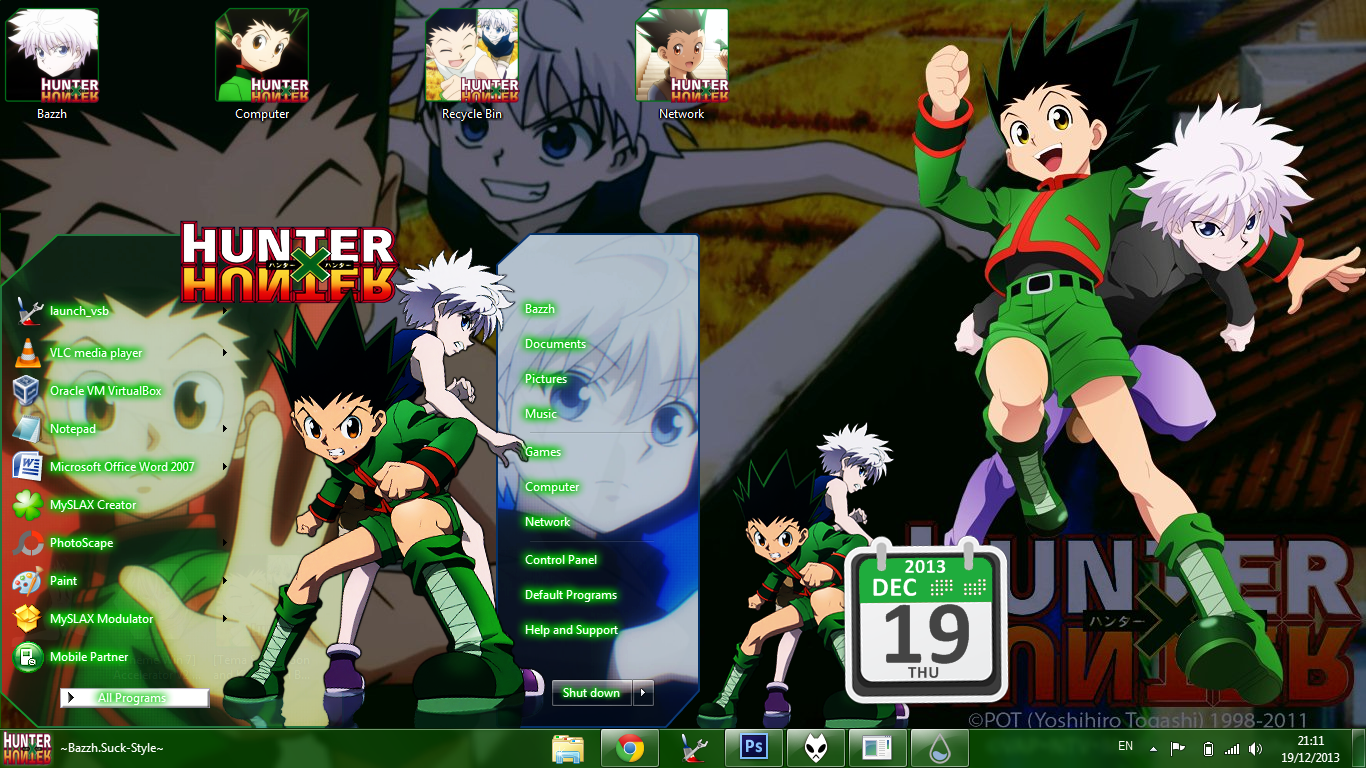This screenshot has width=1366, height=768.
Task: Open the Recycle Bin desktop icon
Action: 472,64
